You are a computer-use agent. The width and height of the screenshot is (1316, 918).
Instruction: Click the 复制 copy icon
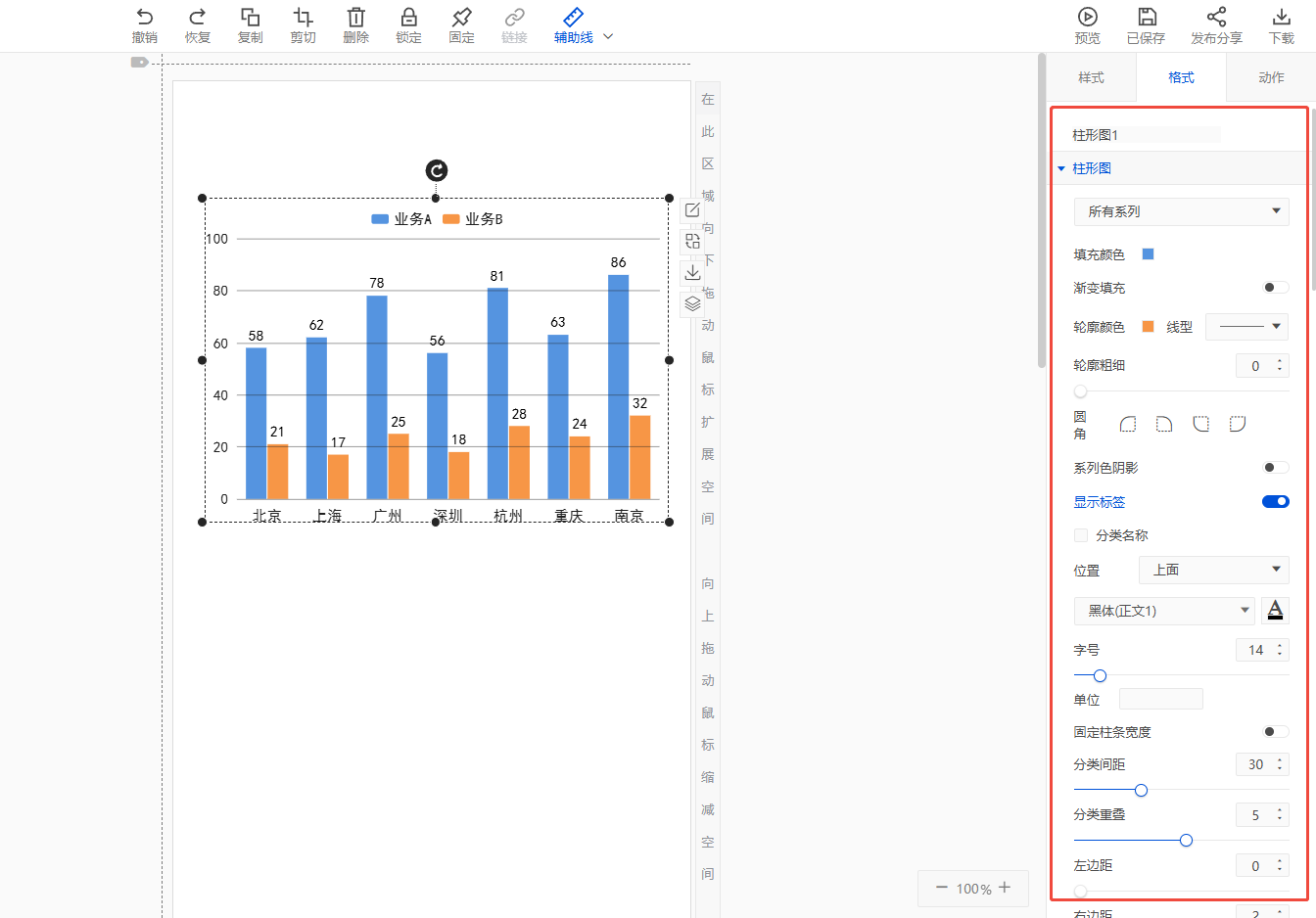coord(251,17)
